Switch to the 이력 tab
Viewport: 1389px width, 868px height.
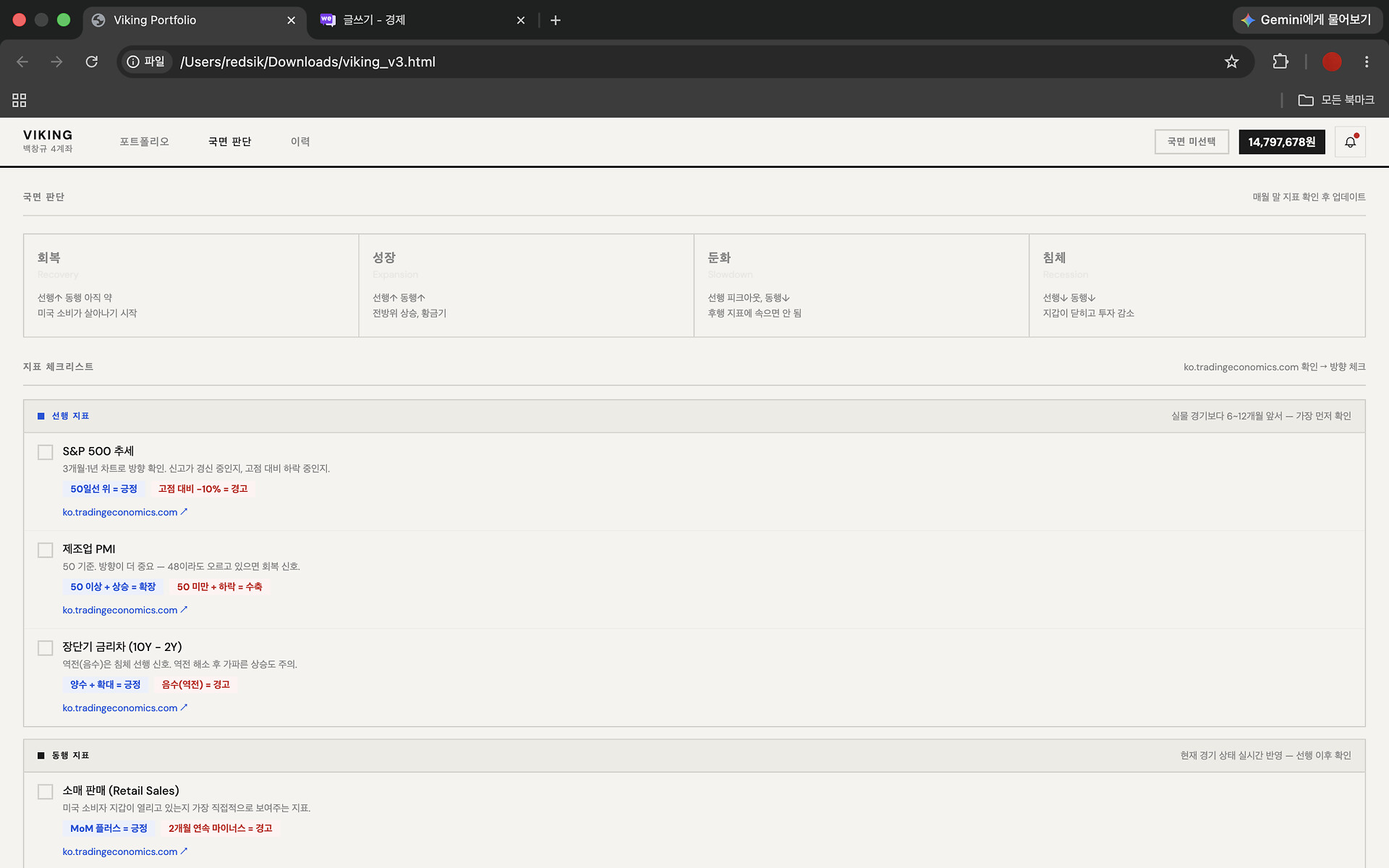click(x=300, y=142)
